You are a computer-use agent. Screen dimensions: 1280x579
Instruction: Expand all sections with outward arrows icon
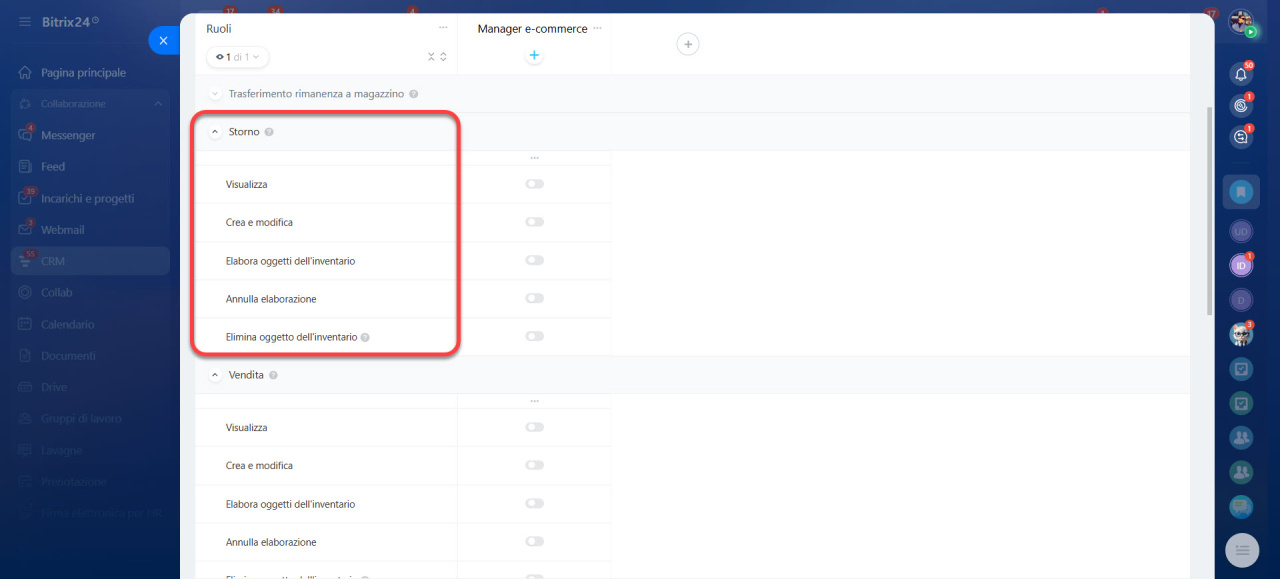pyautogui.click(x=443, y=57)
